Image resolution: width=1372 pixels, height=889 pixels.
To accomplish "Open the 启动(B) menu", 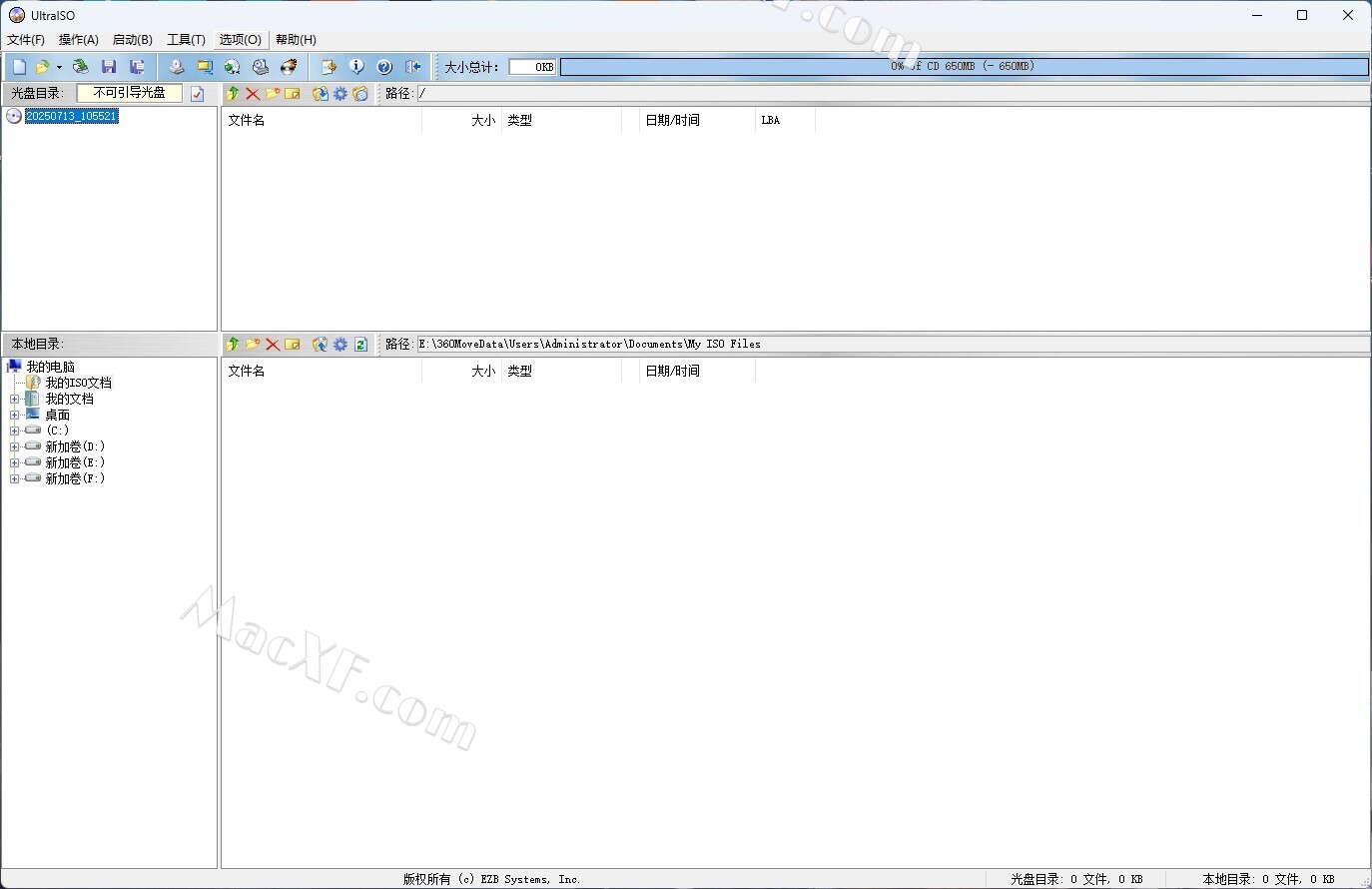I will pos(133,40).
